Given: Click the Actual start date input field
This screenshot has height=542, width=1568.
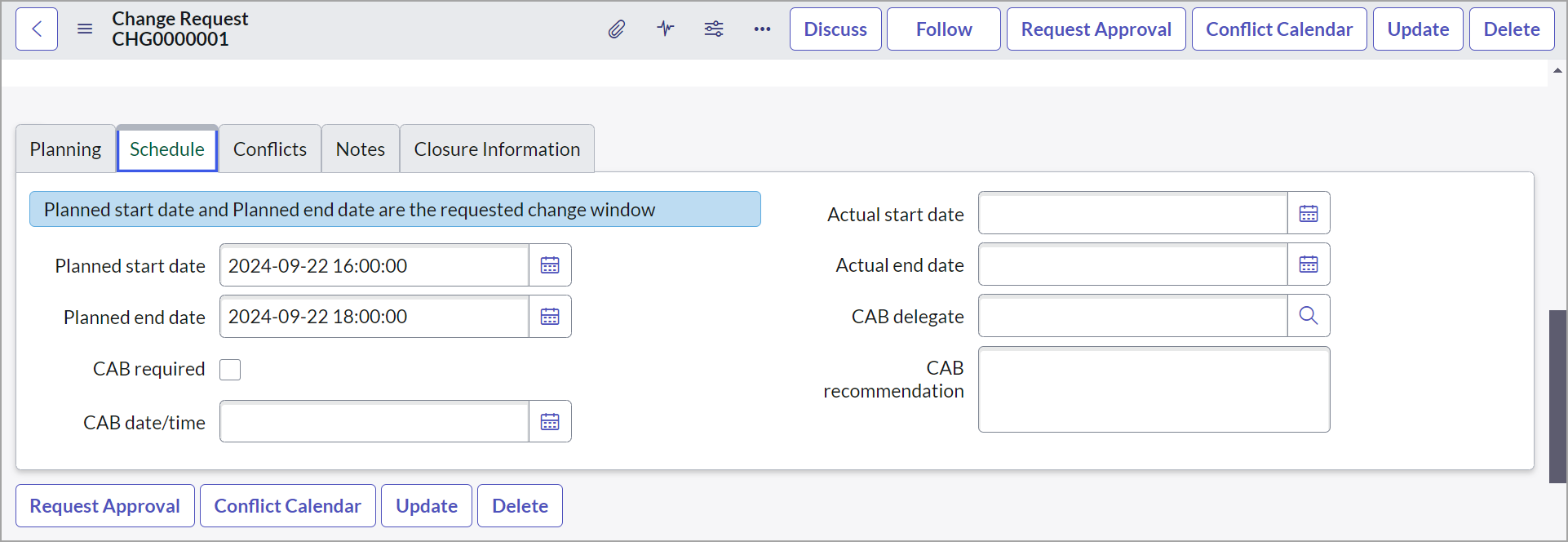Looking at the screenshot, I should [x=1133, y=214].
